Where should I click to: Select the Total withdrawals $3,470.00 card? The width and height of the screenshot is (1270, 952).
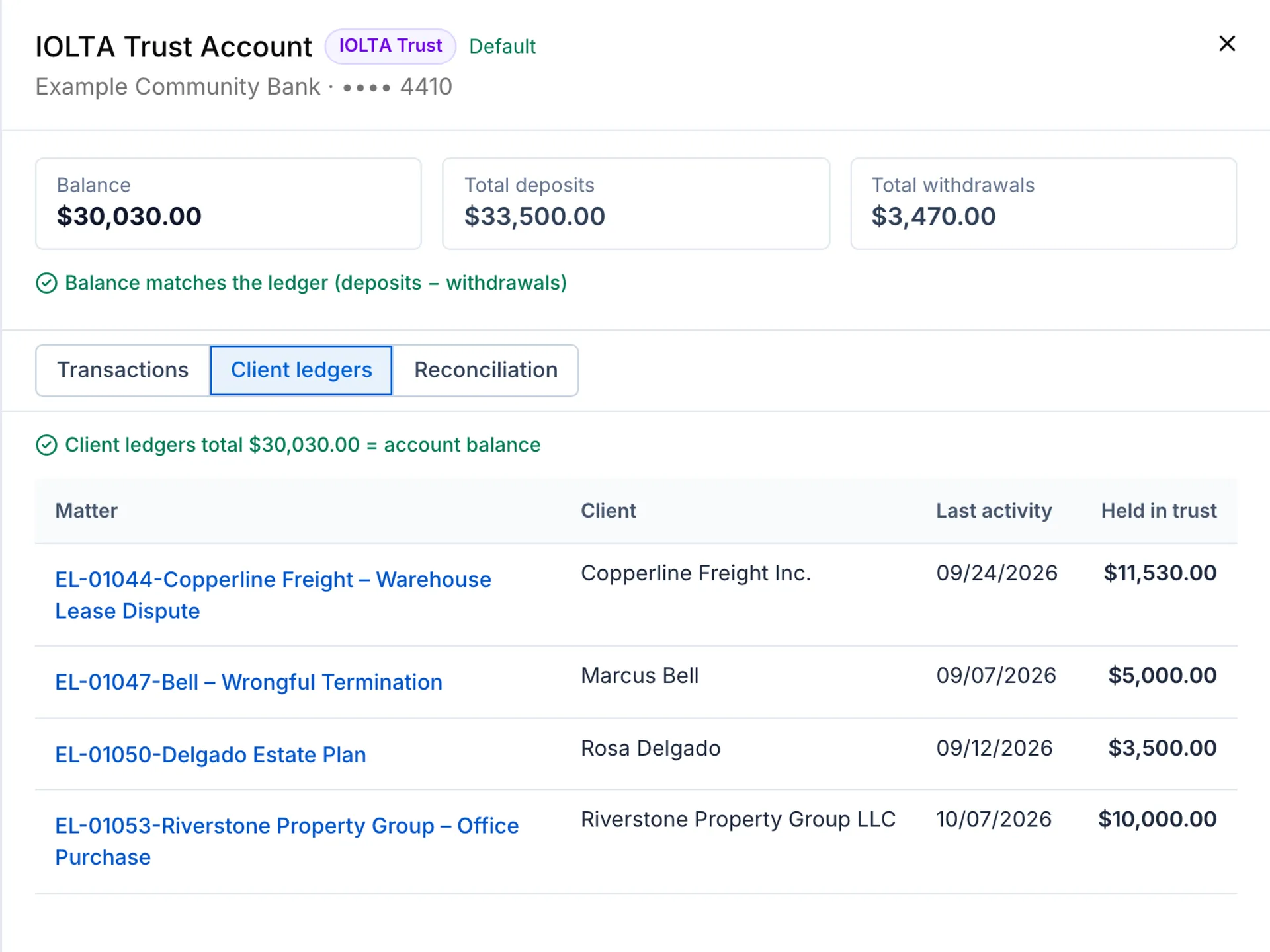point(1043,204)
